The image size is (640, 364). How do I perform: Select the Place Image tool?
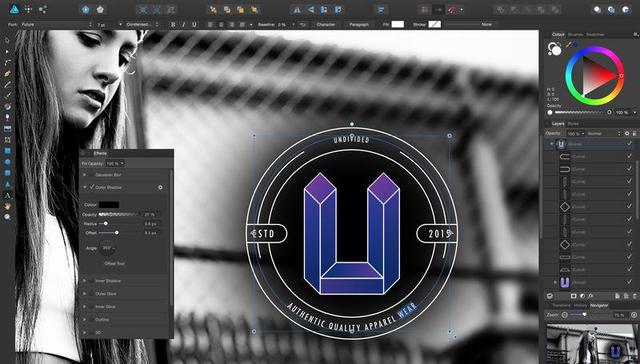coord(7,129)
